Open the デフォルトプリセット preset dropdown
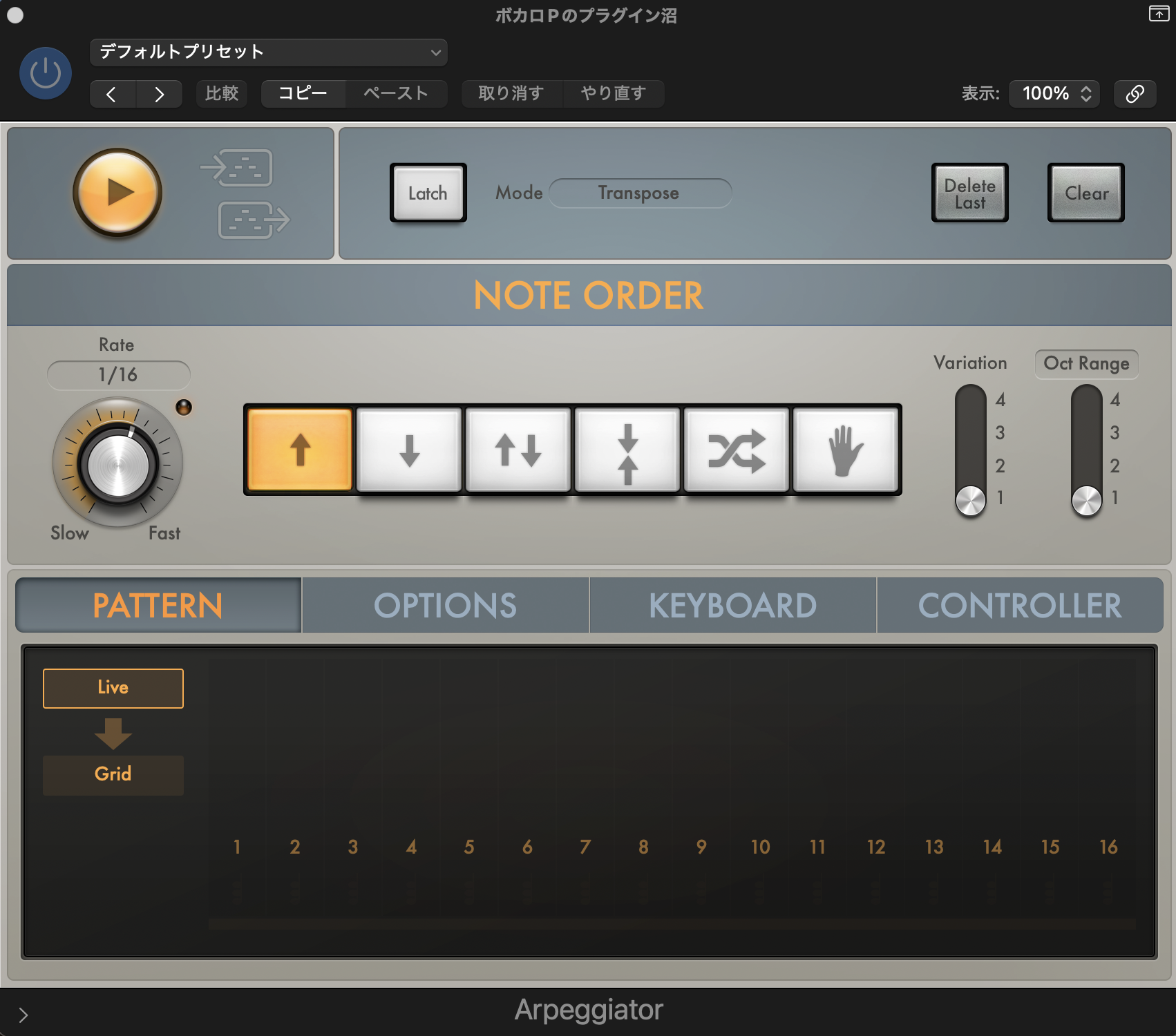Image resolution: width=1176 pixels, height=1036 pixels. [269, 52]
